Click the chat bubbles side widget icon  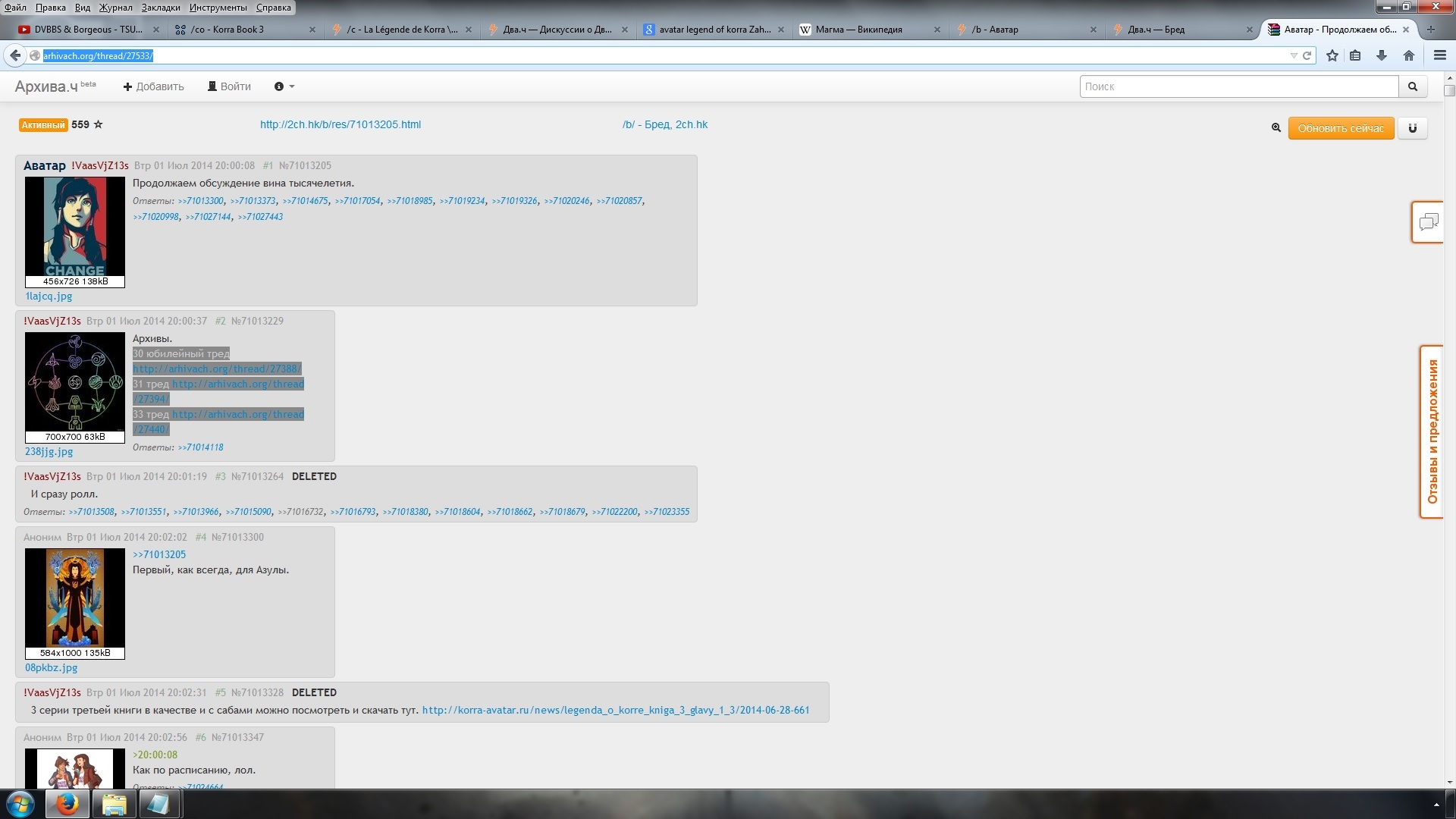(1428, 222)
